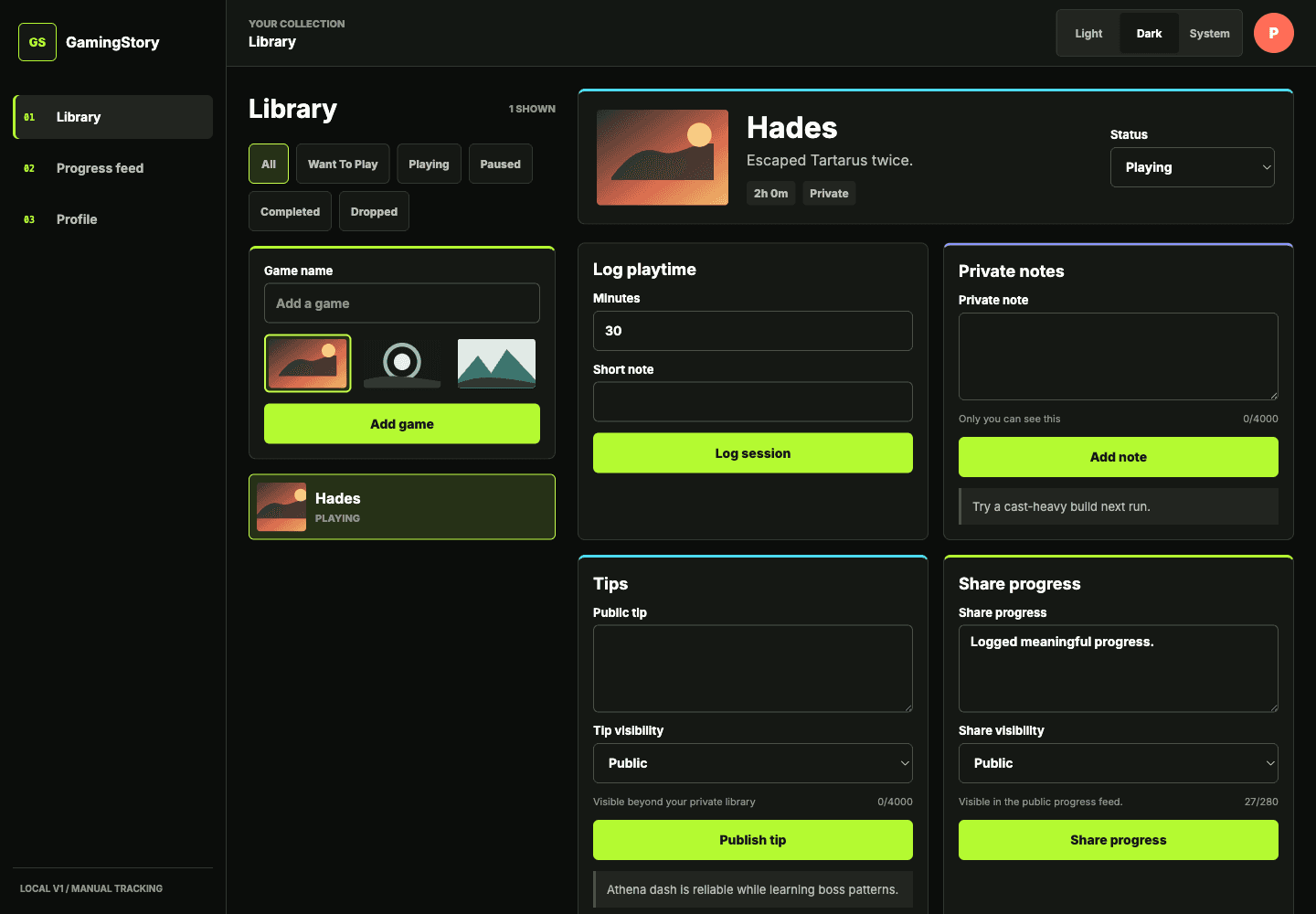The height and width of the screenshot is (914, 1316).
Task: Switch theme to Light
Action: [1088, 34]
